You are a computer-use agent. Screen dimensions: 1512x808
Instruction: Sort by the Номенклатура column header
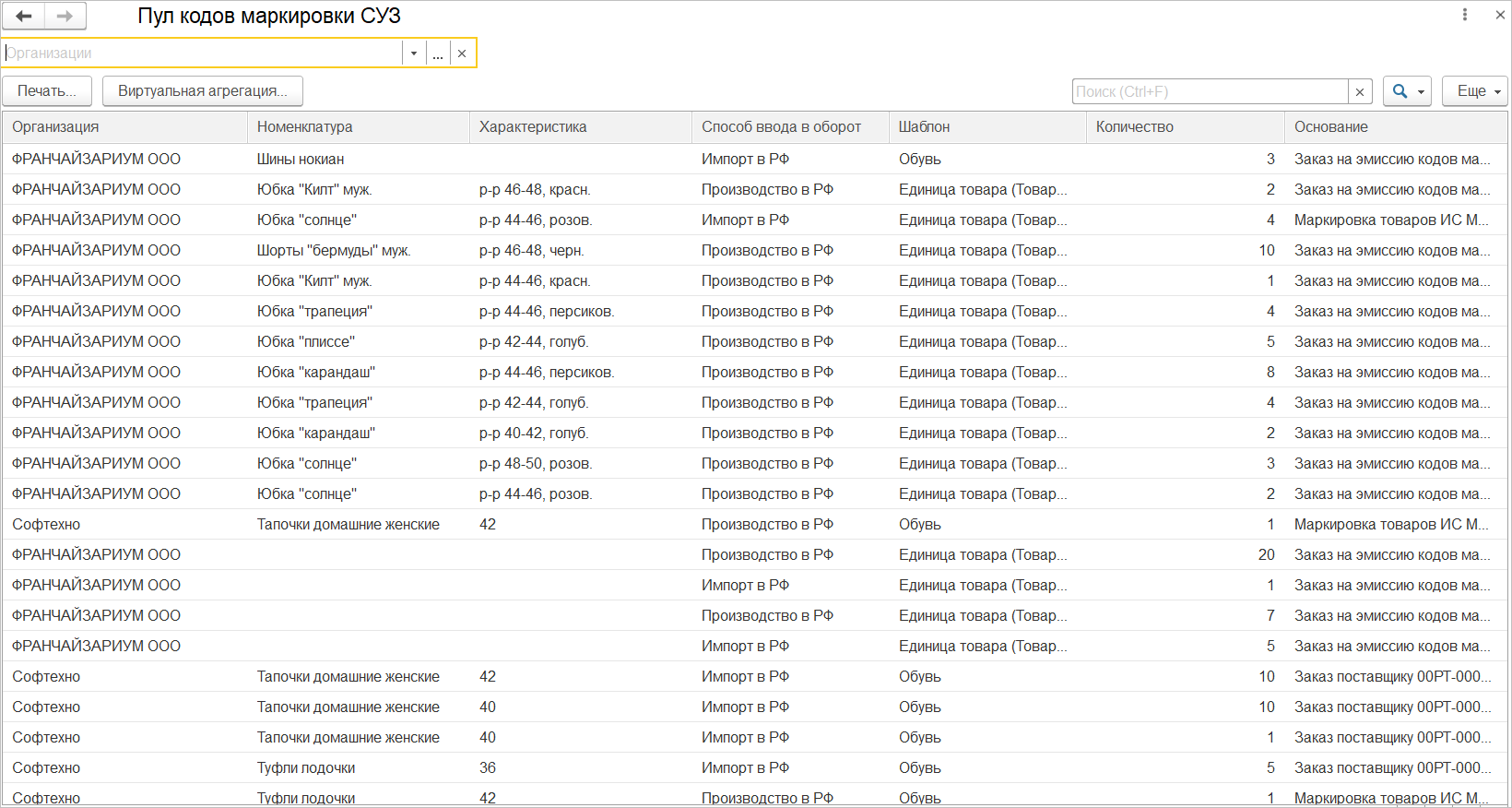coord(359,127)
